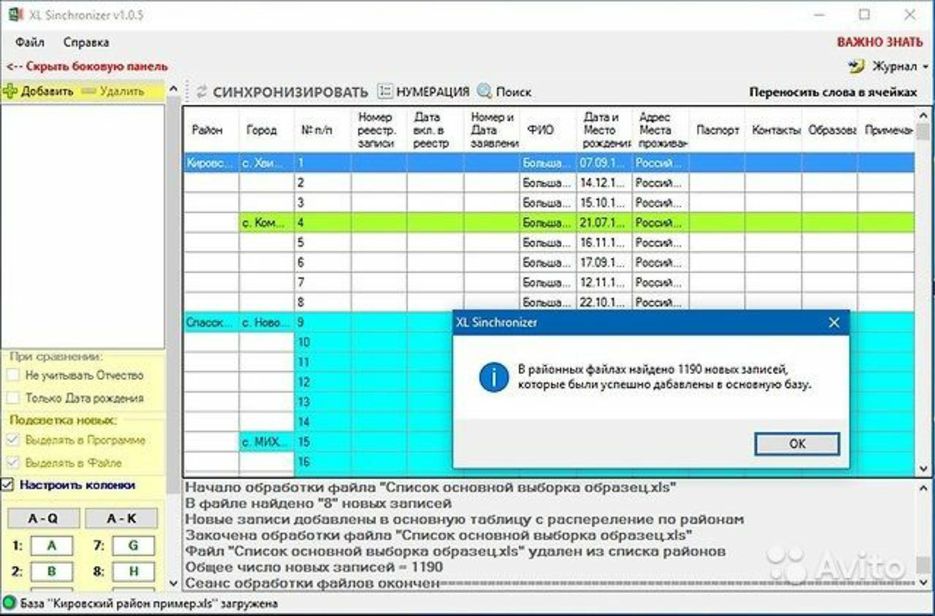935x616 pixels.
Task: Uncheck 'Настроить колонки' checkbox
Action: [x=7, y=485]
